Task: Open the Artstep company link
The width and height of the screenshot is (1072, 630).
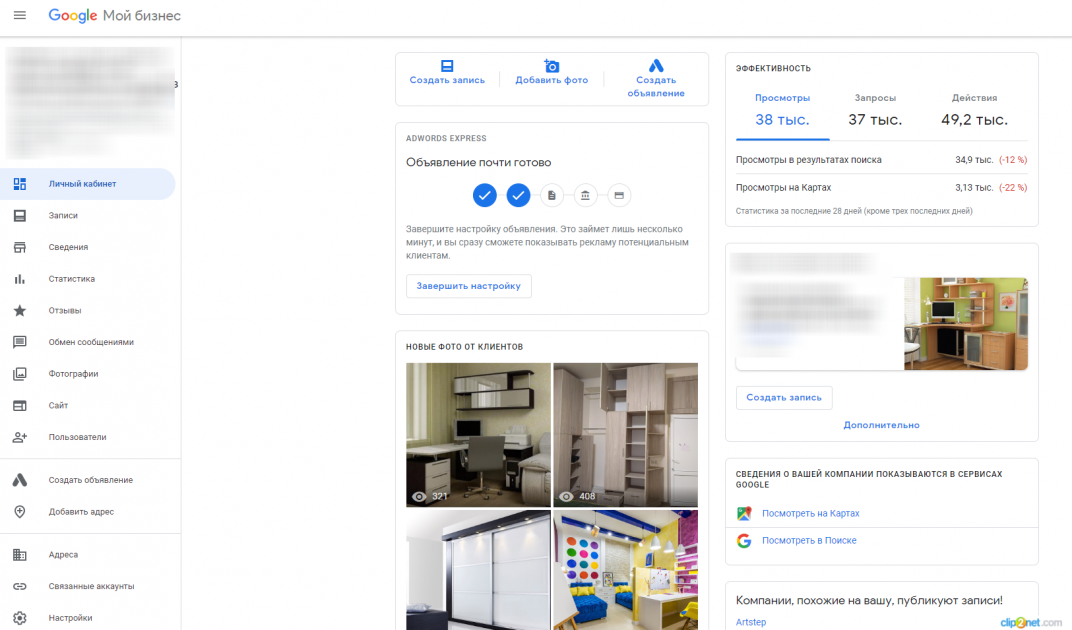Action: tap(751, 622)
